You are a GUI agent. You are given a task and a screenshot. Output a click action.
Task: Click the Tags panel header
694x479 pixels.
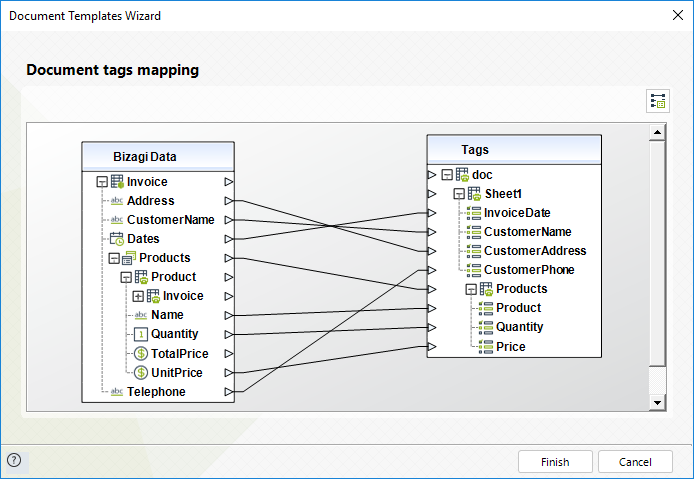pos(514,150)
